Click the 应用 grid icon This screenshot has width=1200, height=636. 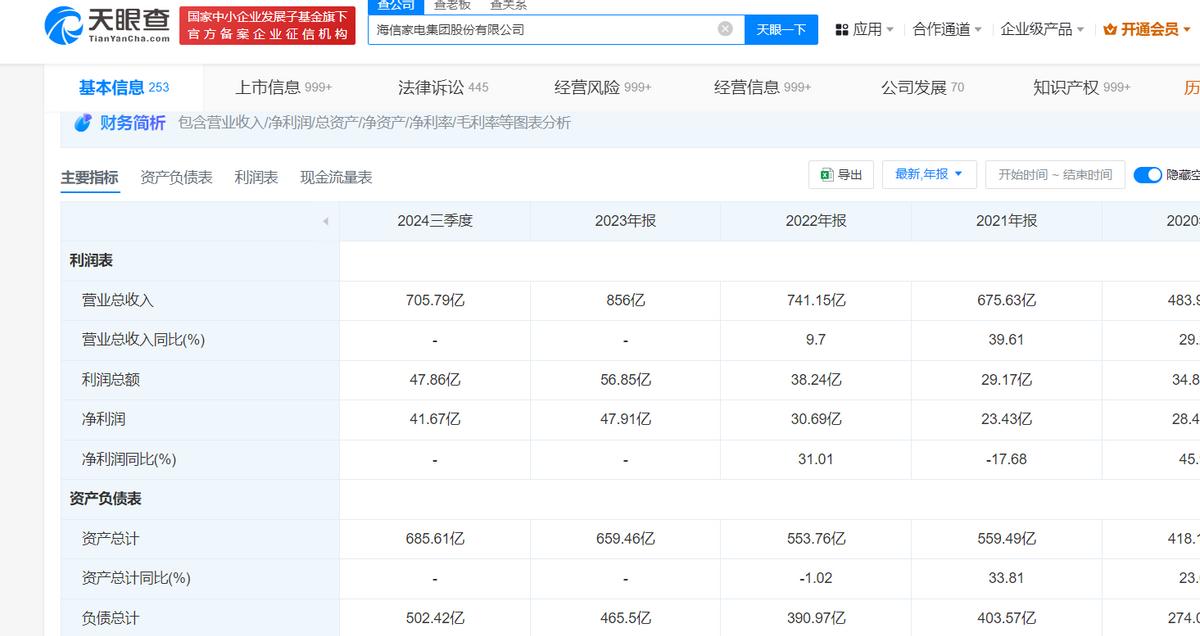pos(841,30)
